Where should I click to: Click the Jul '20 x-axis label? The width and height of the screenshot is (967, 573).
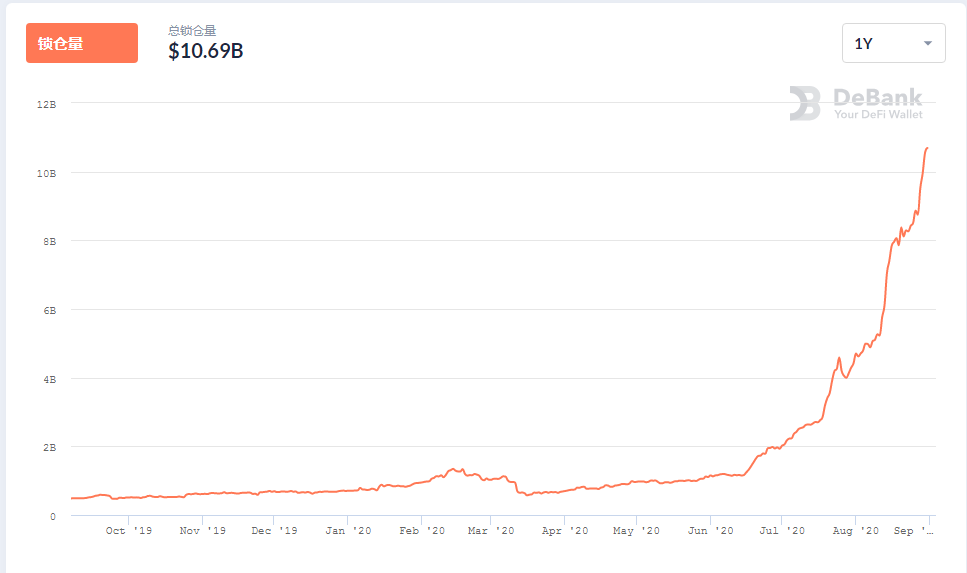[x=780, y=531]
